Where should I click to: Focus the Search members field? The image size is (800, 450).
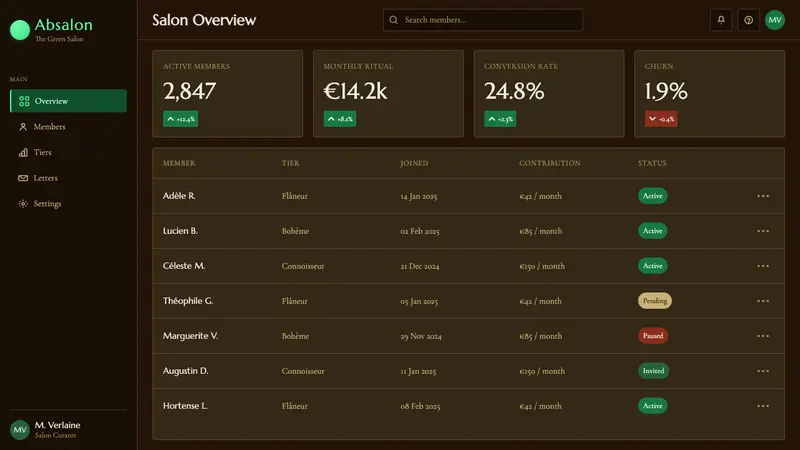tap(483, 20)
